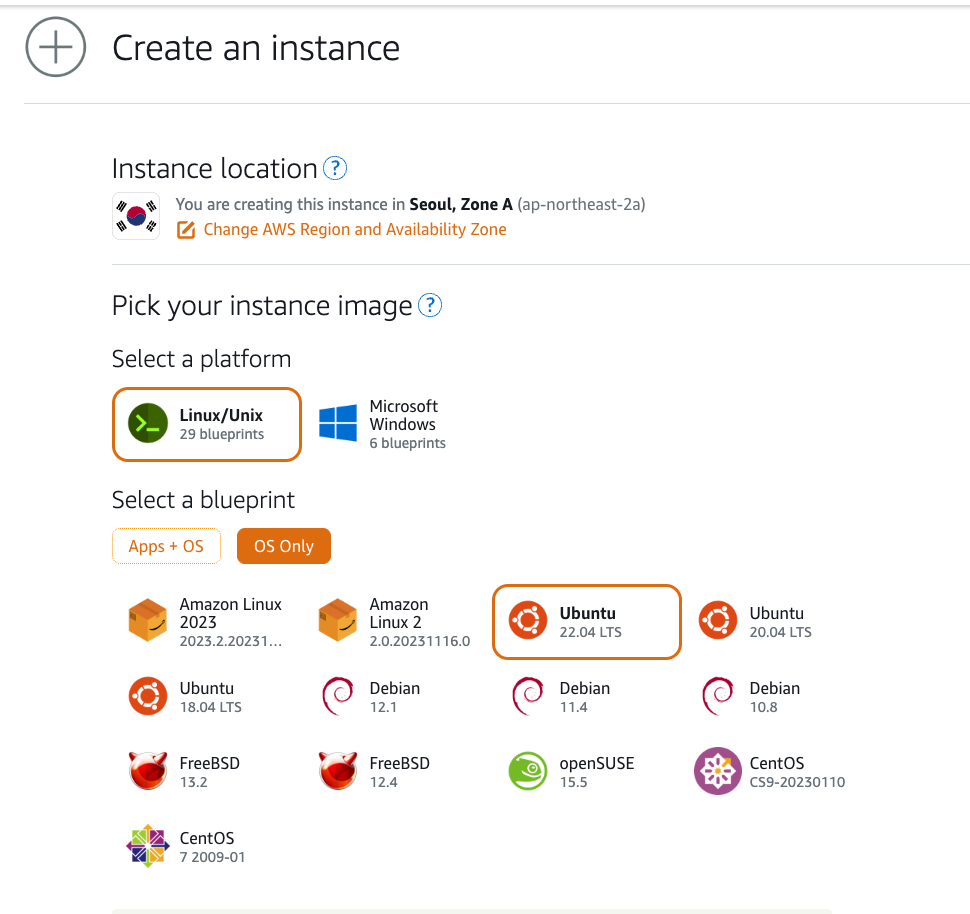
Task: Click Ubuntu 22.04 LTS logo icon
Action: 528,620
